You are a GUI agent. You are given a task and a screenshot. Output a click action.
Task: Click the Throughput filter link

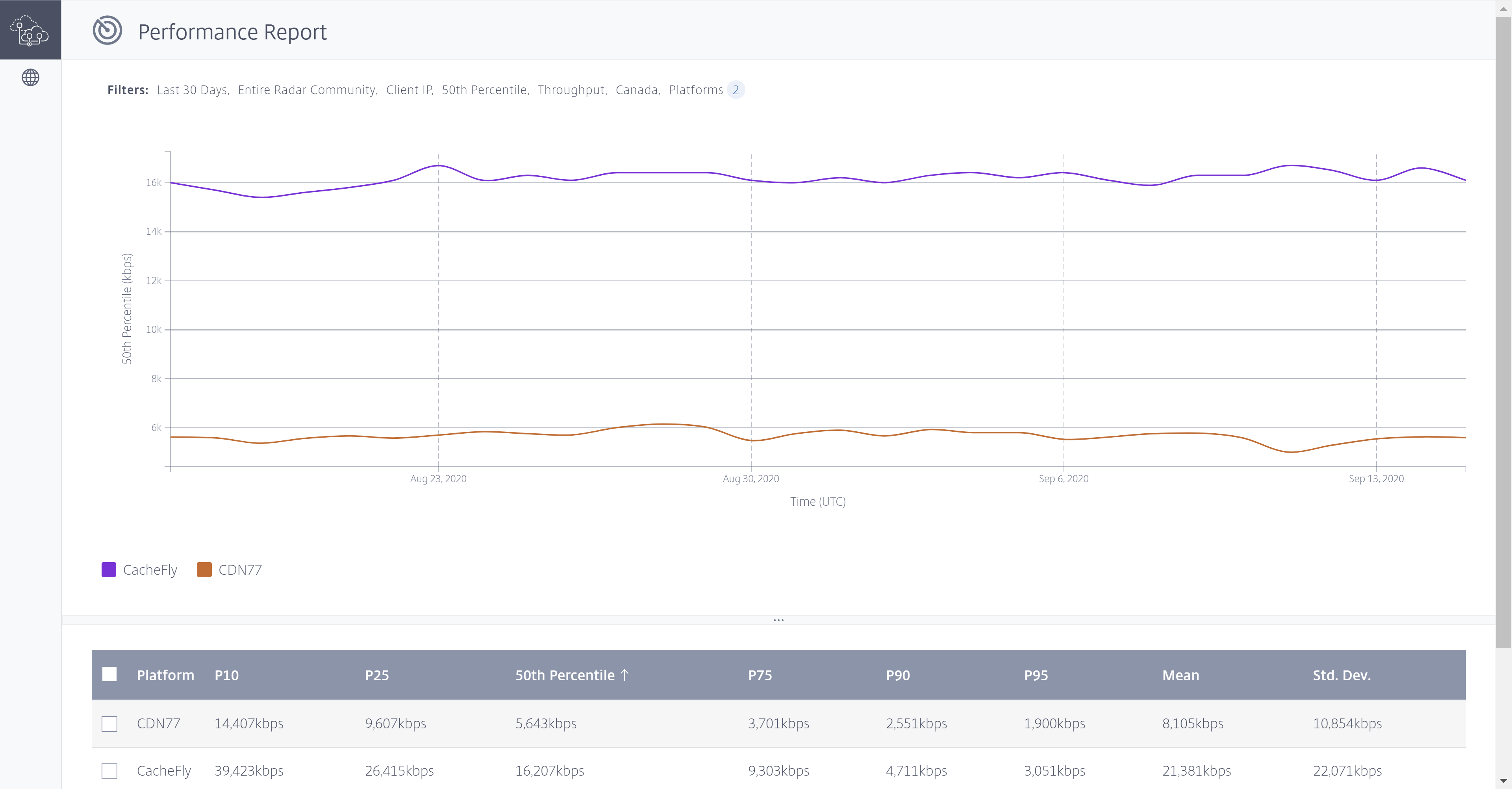point(571,90)
